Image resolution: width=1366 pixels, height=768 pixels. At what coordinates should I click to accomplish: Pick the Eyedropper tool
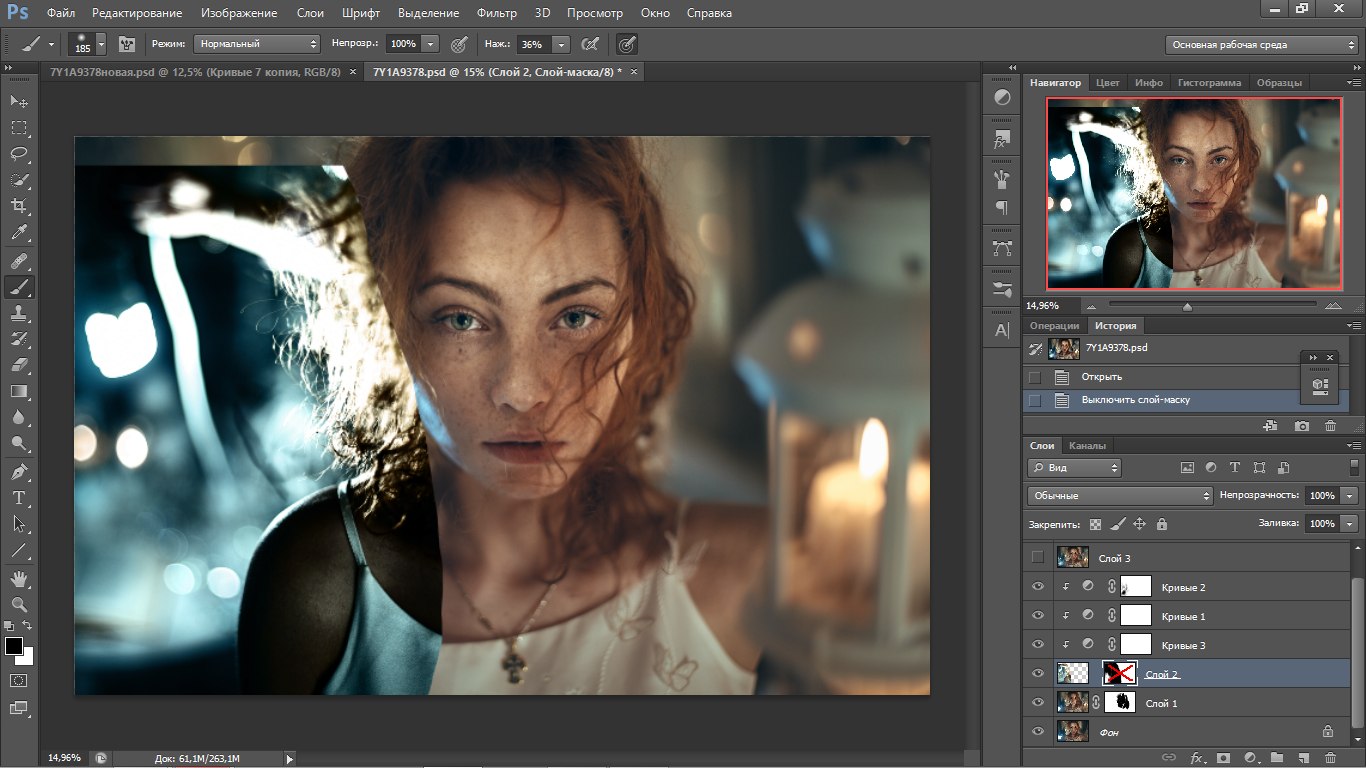[x=19, y=233]
